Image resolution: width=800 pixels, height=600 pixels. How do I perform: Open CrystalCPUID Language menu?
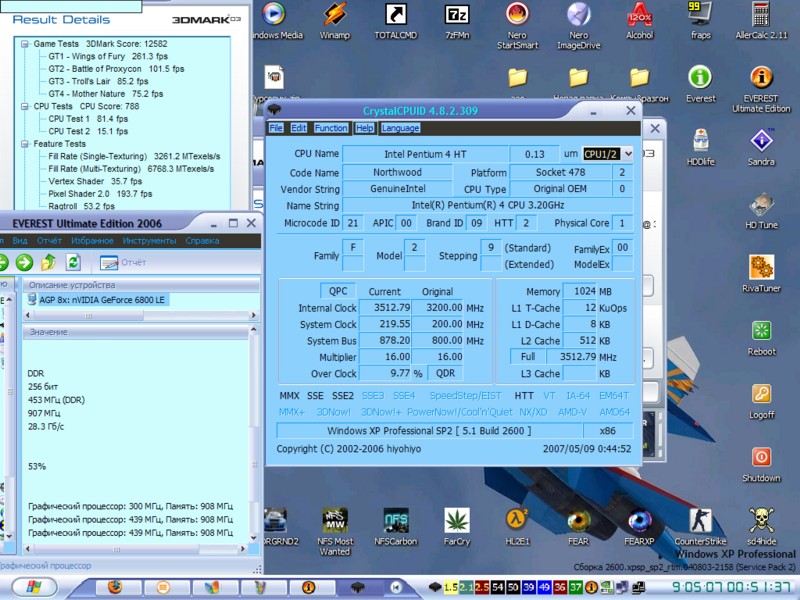click(401, 128)
